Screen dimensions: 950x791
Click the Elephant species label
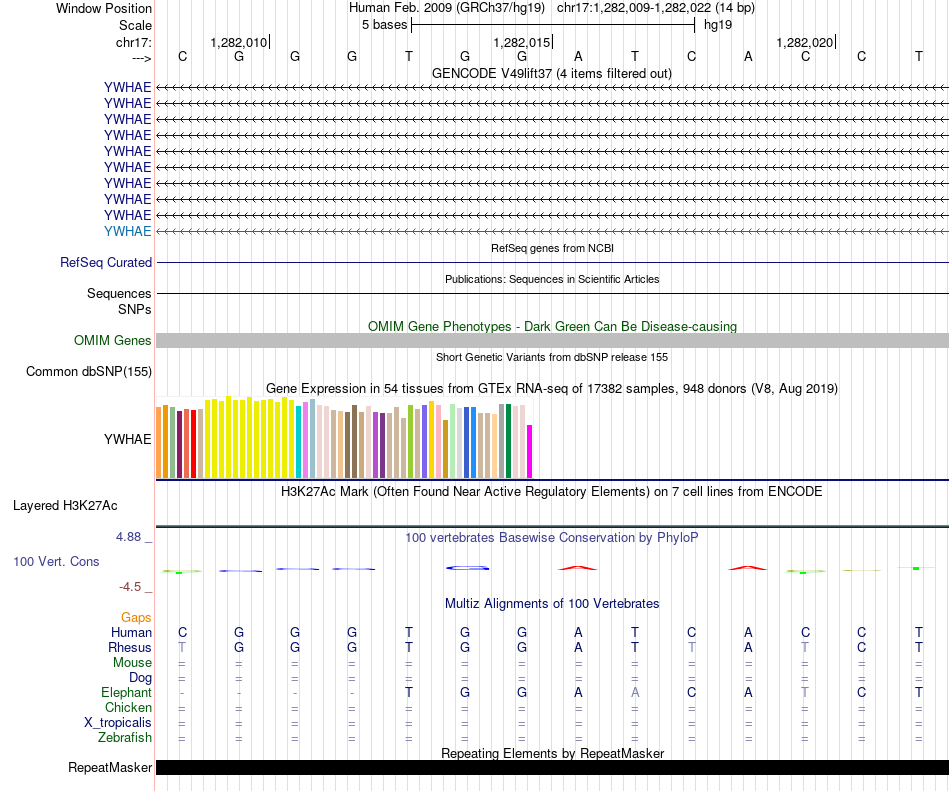click(126, 693)
